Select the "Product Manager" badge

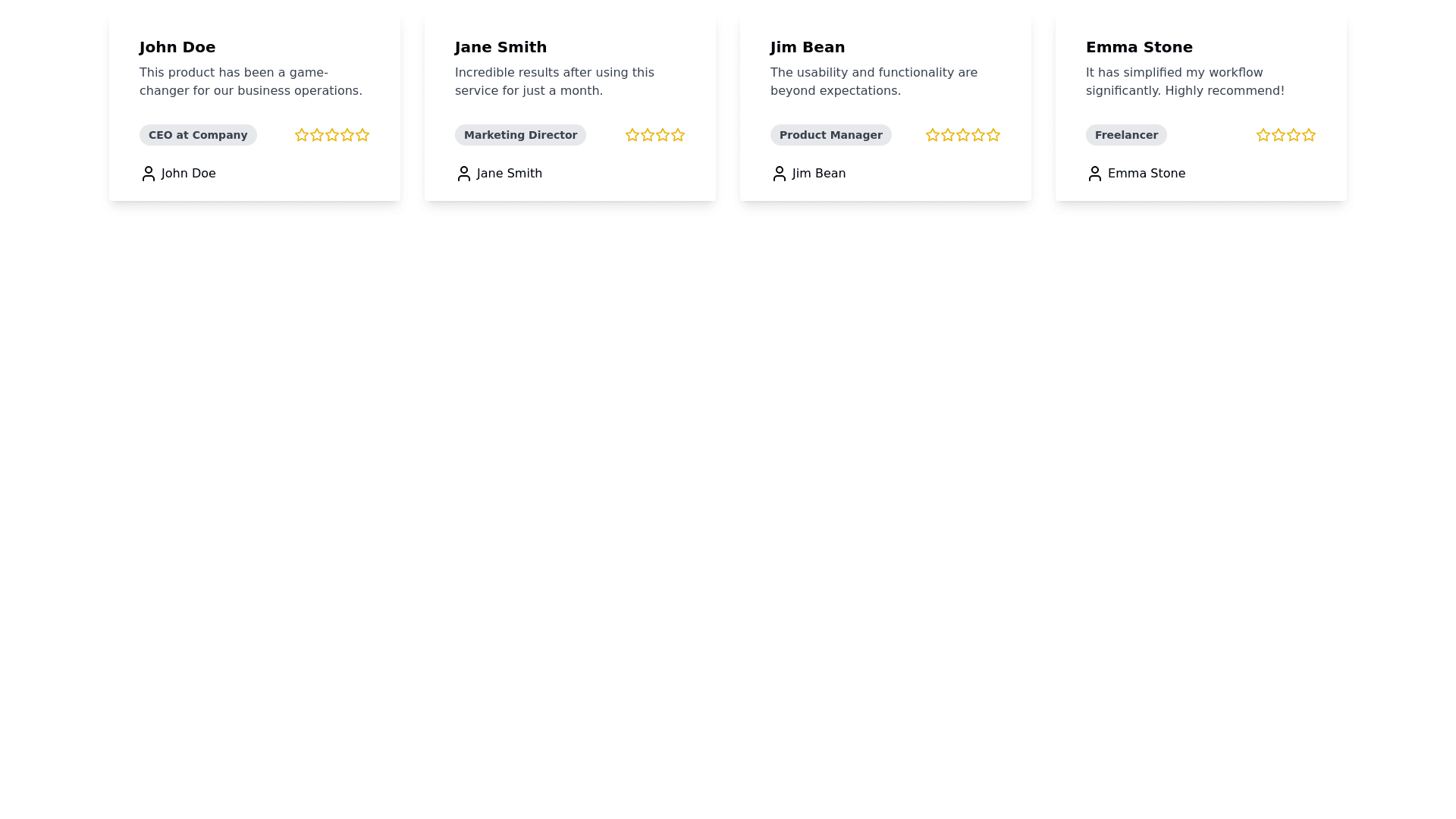point(830,135)
